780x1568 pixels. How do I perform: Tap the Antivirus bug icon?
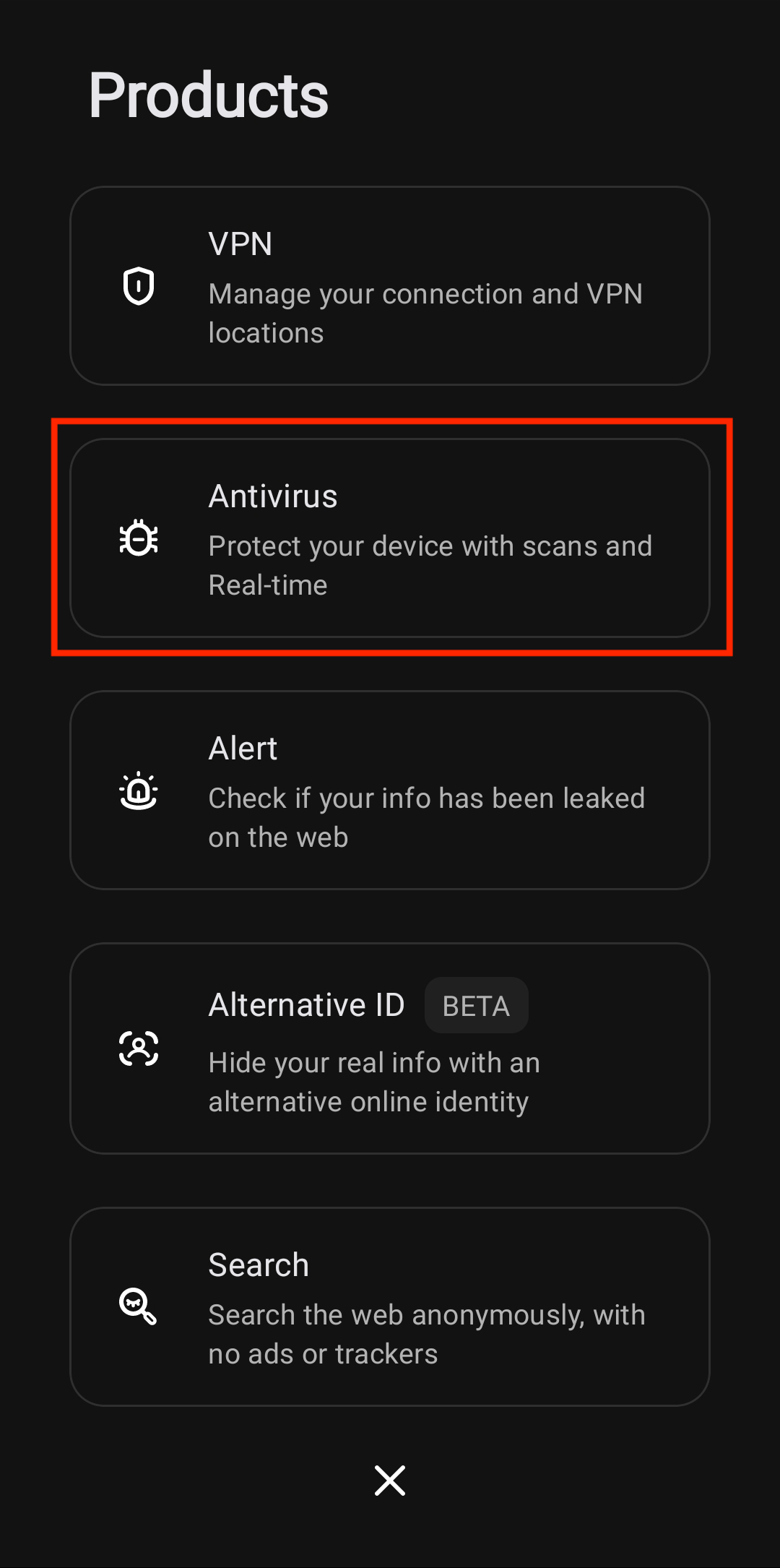[139, 538]
